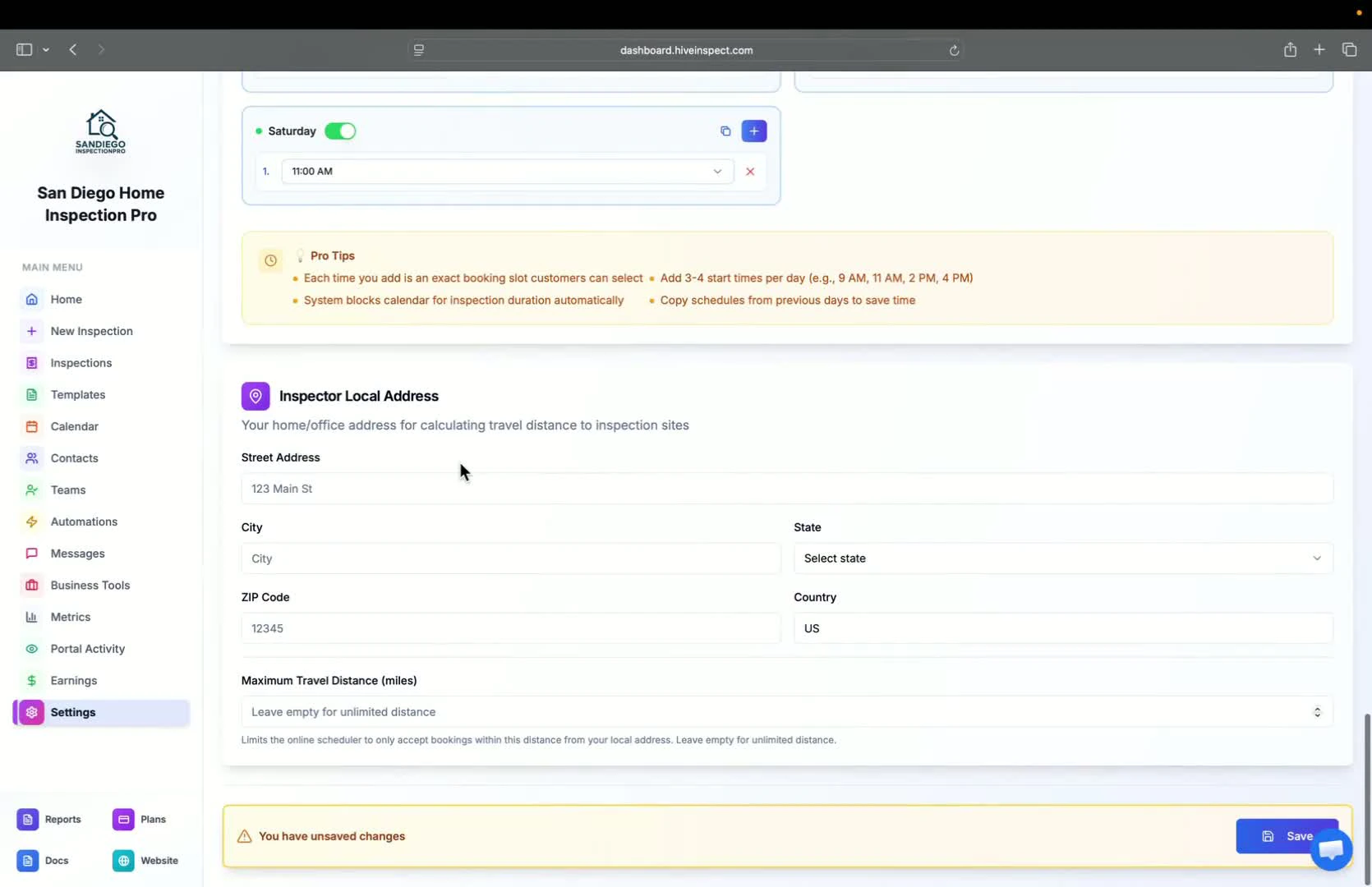Open a new browser tab with plus icon
Image resolution: width=1372 pixels, height=887 pixels.
1319,50
